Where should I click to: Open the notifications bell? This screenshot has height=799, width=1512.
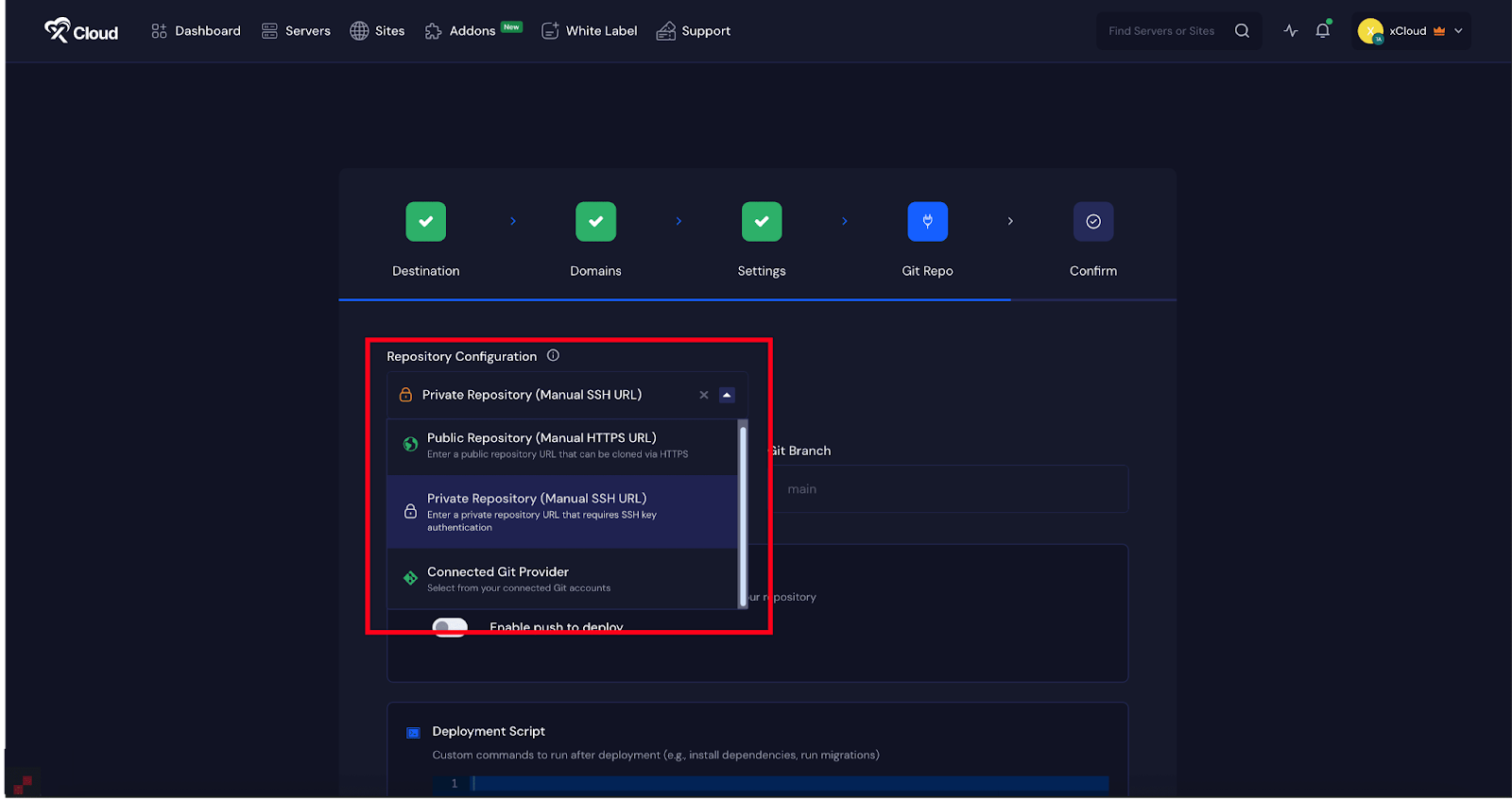point(1323,31)
